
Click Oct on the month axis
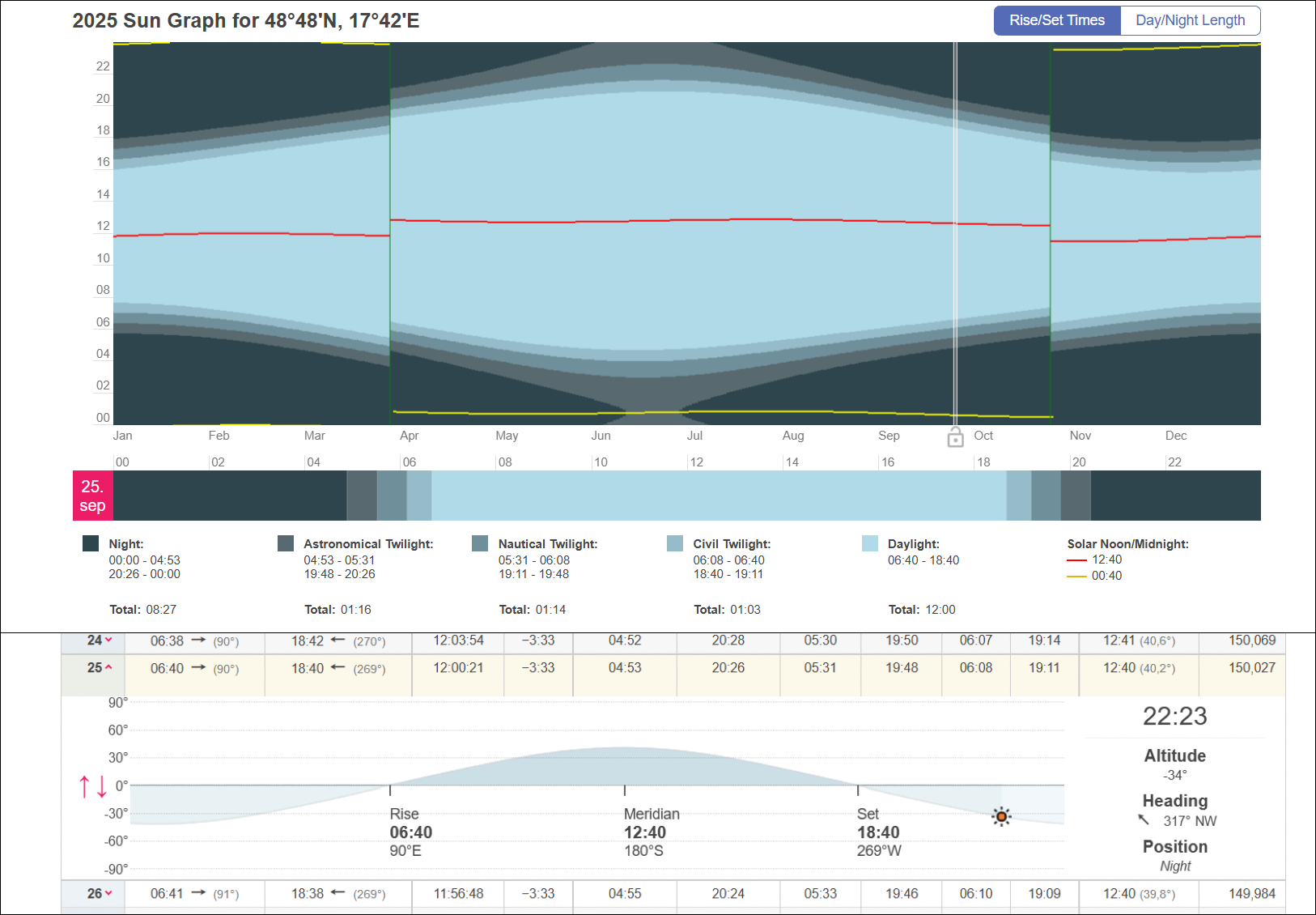point(983,436)
